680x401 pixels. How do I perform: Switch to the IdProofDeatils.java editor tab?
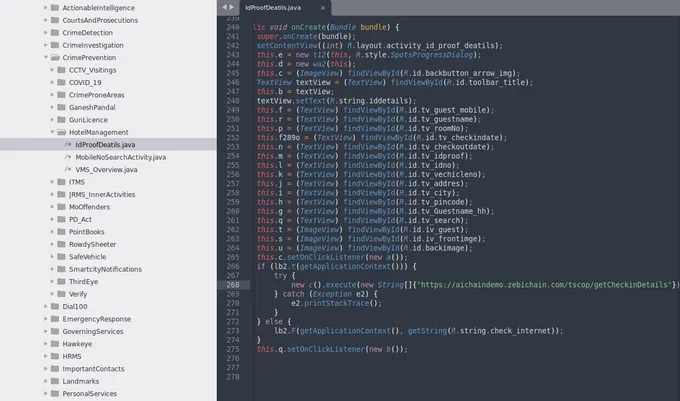coord(273,8)
